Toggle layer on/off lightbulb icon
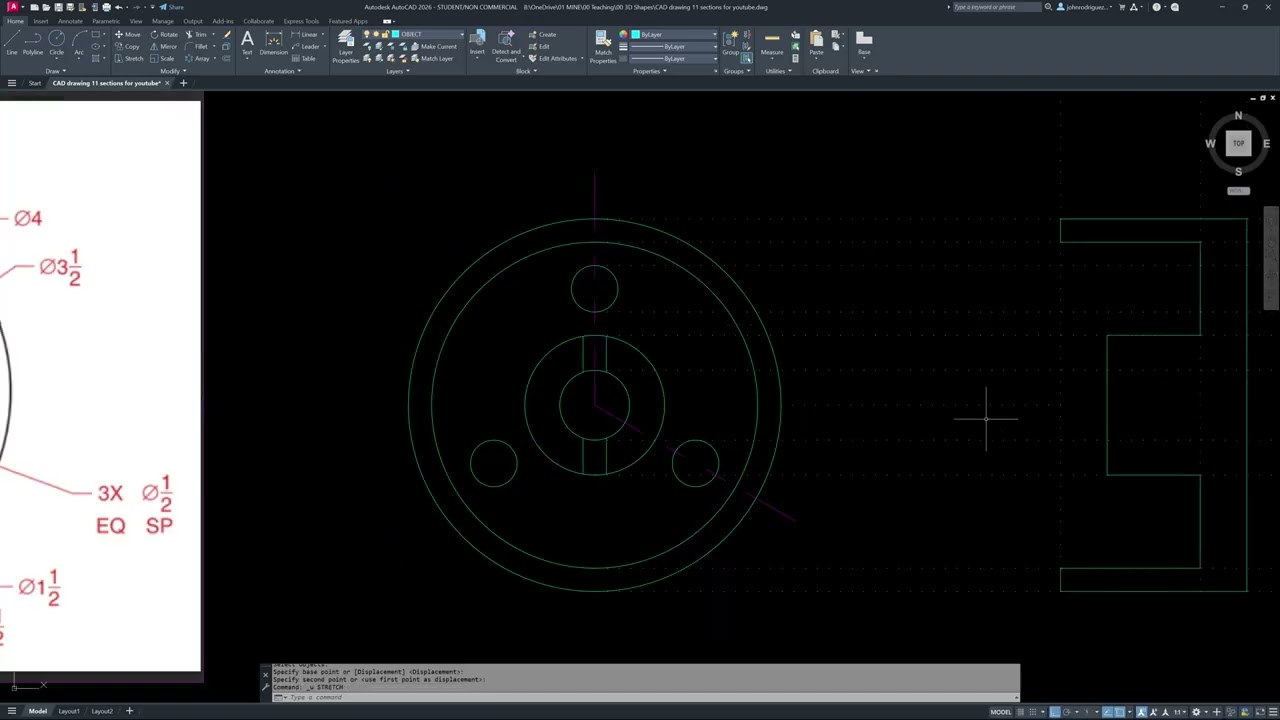The image size is (1280, 720). point(367,34)
